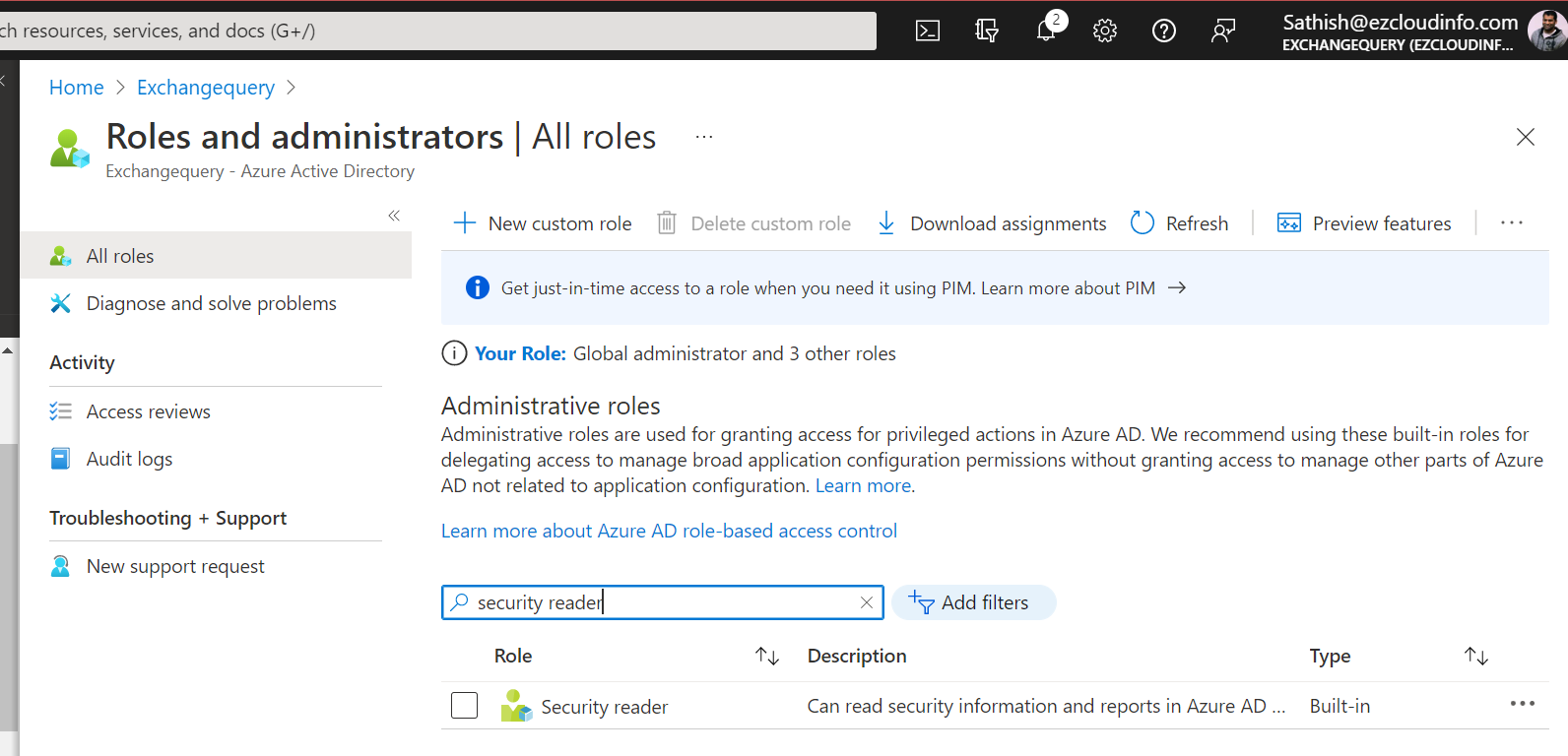The image size is (1568, 756).
Task: Click the Refresh toolbar button
Action: [1180, 223]
